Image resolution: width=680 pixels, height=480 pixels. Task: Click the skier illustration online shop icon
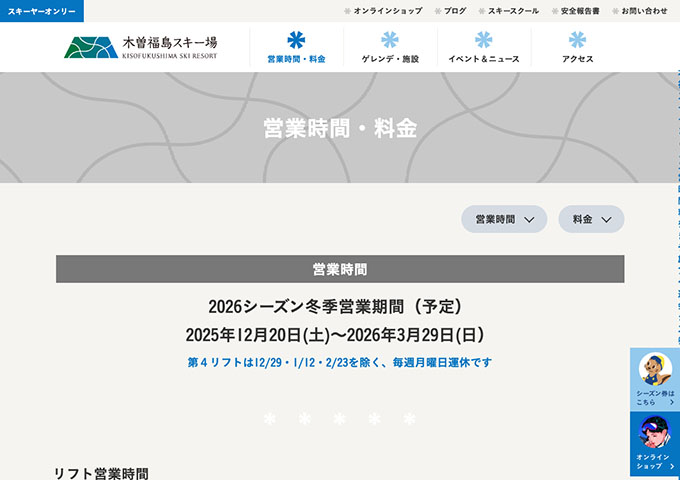[655, 432]
